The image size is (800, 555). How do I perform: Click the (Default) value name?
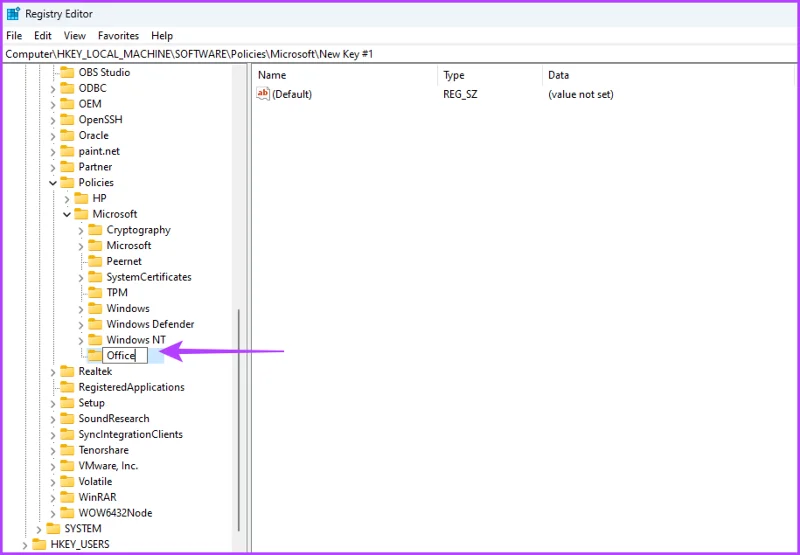(x=292, y=94)
